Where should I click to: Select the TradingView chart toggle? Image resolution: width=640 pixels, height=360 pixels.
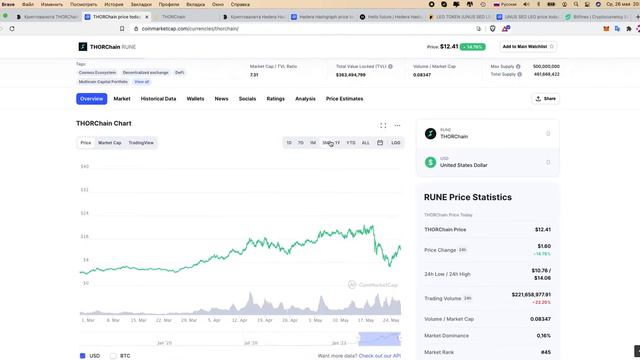coord(141,142)
